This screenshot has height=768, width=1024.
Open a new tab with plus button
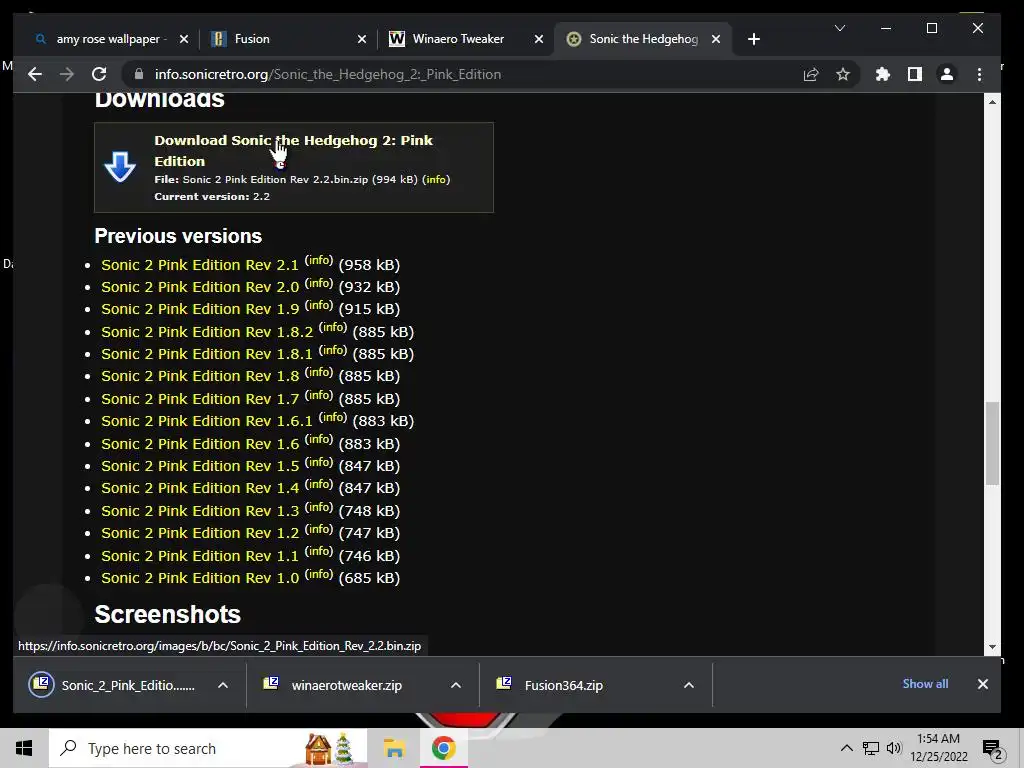coord(754,39)
